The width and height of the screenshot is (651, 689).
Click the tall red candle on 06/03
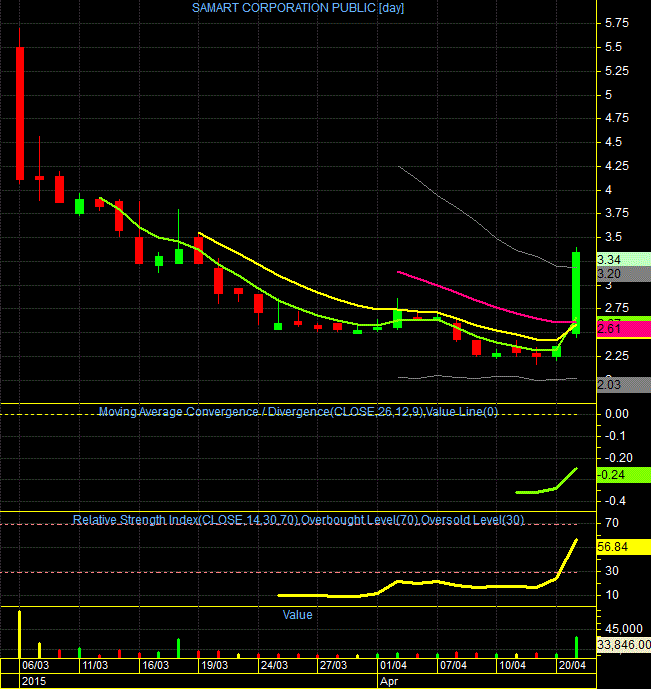tap(20, 113)
